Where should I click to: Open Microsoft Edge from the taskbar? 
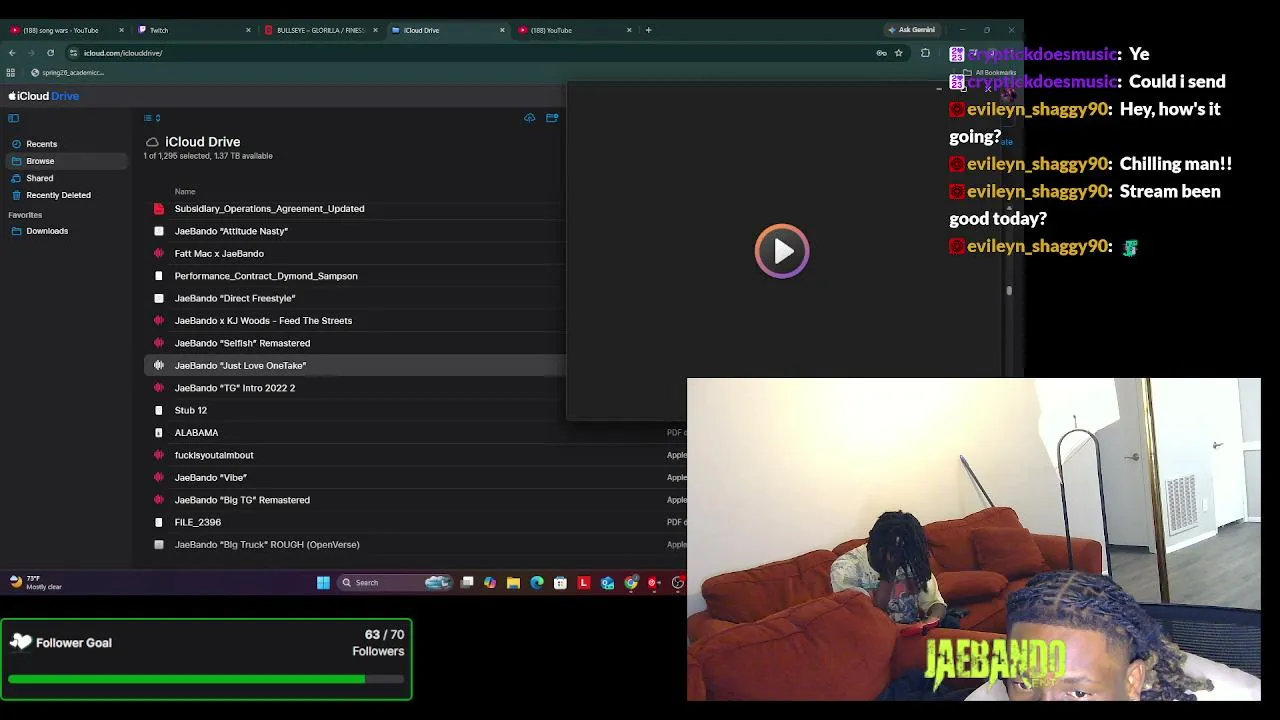[x=537, y=583]
